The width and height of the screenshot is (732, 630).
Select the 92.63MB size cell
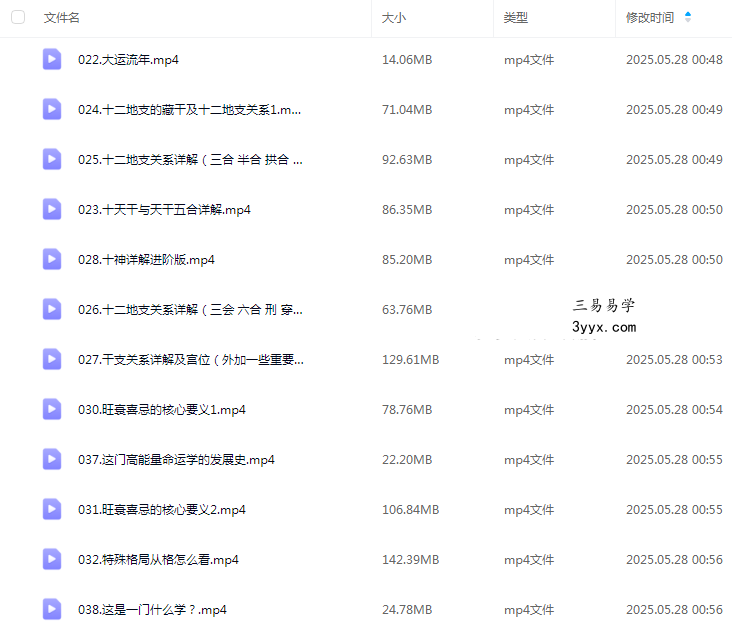click(x=407, y=160)
